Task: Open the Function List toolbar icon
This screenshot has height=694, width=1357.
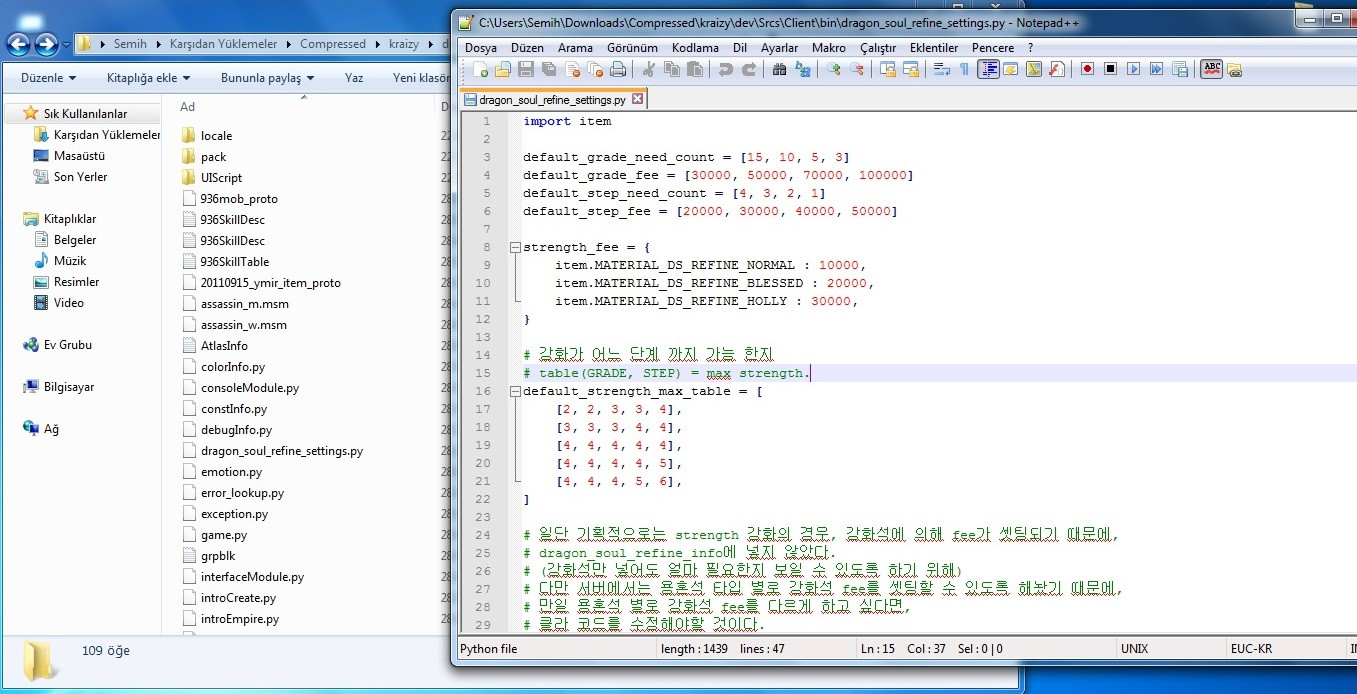Action: [x=1057, y=69]
